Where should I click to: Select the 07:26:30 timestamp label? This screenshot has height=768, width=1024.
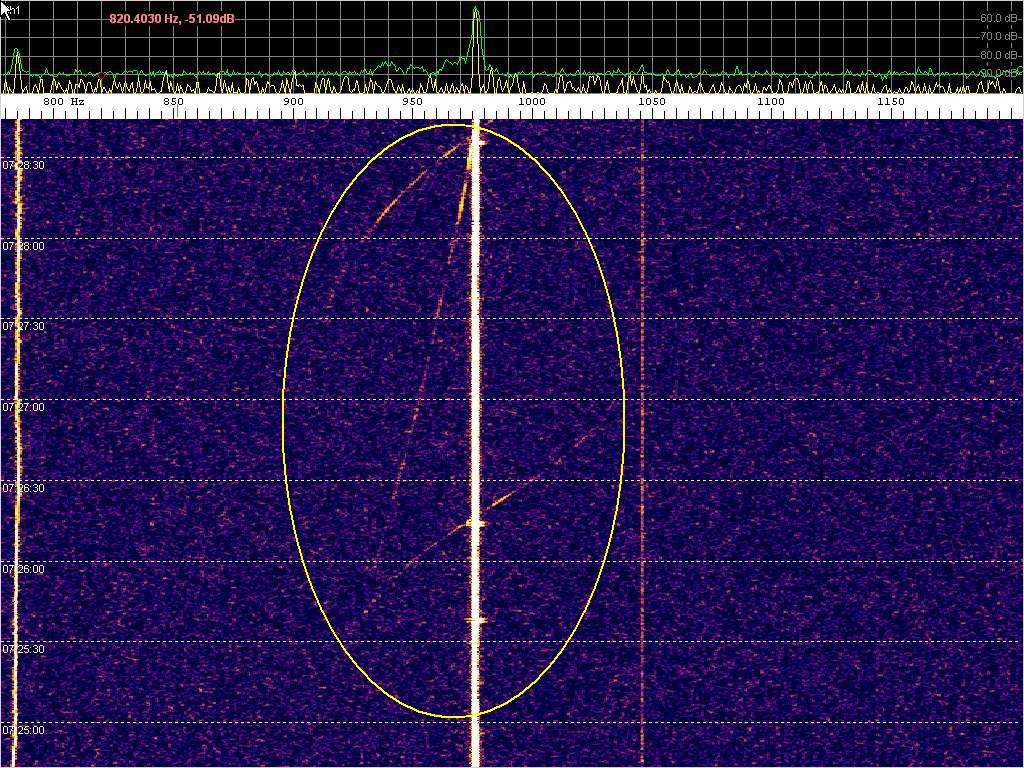tap(23, 488)
